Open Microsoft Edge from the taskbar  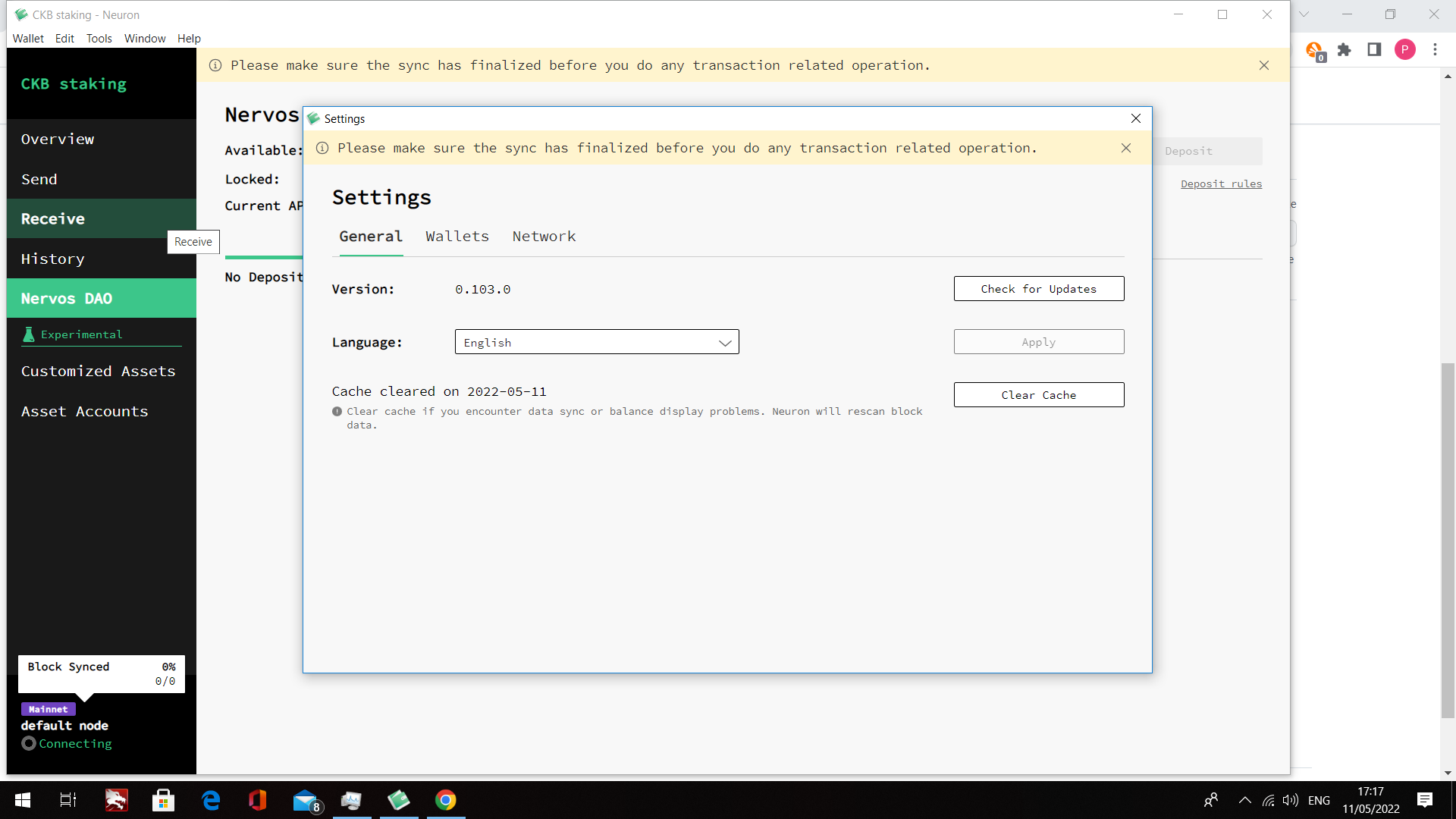pyautogui.click(x=211, y=800)
